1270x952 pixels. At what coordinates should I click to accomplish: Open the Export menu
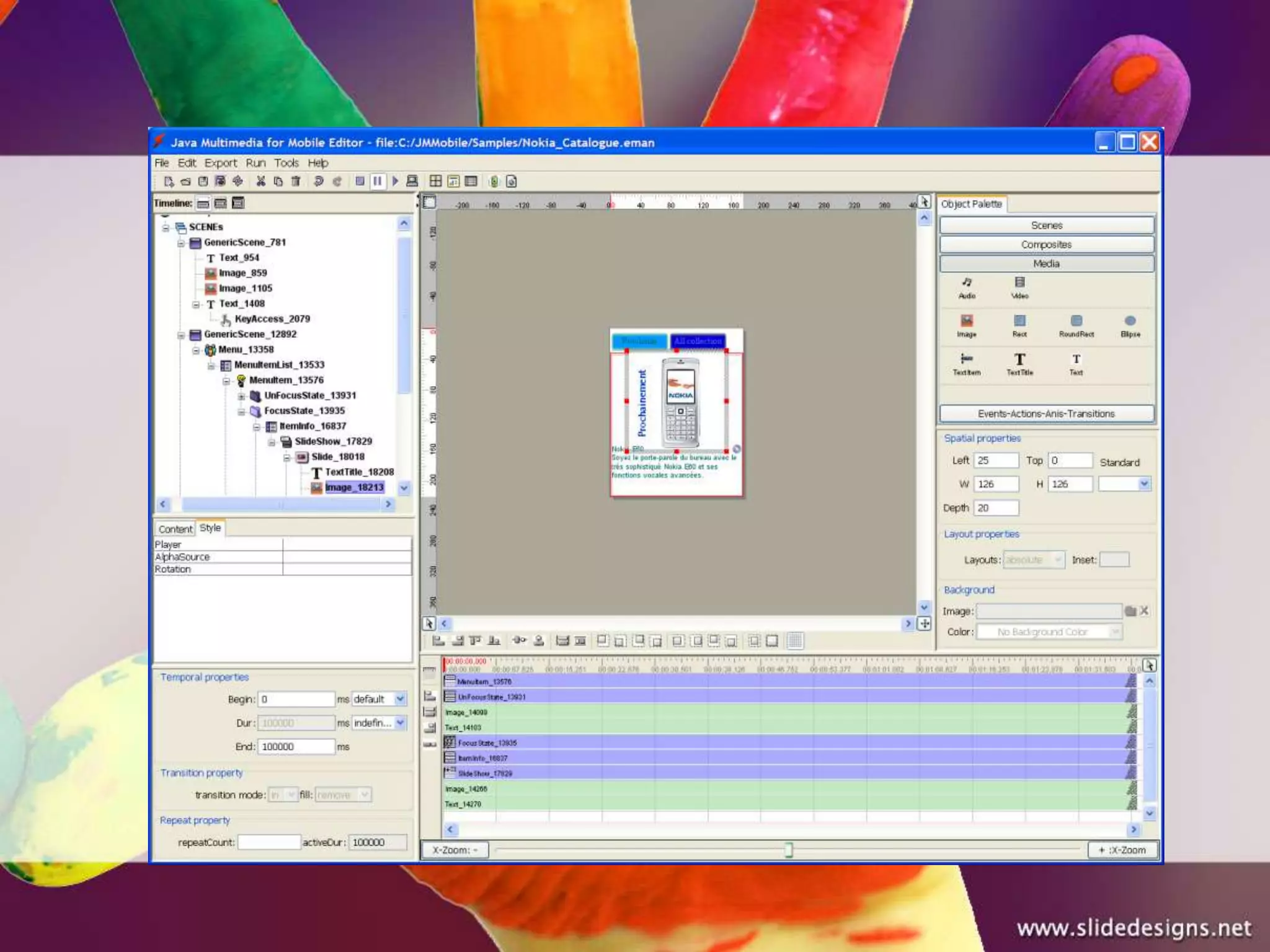point(221,163)
